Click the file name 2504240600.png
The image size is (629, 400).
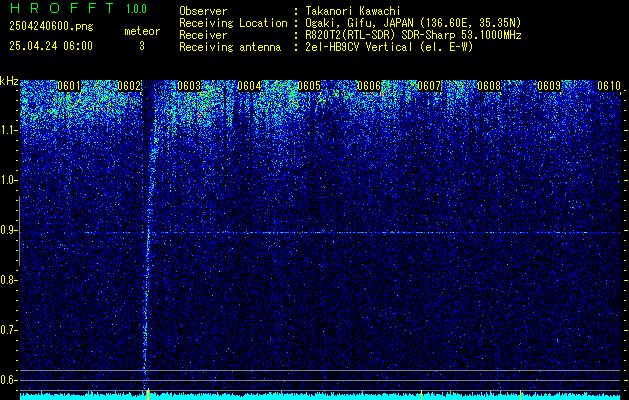click(51, 26)
